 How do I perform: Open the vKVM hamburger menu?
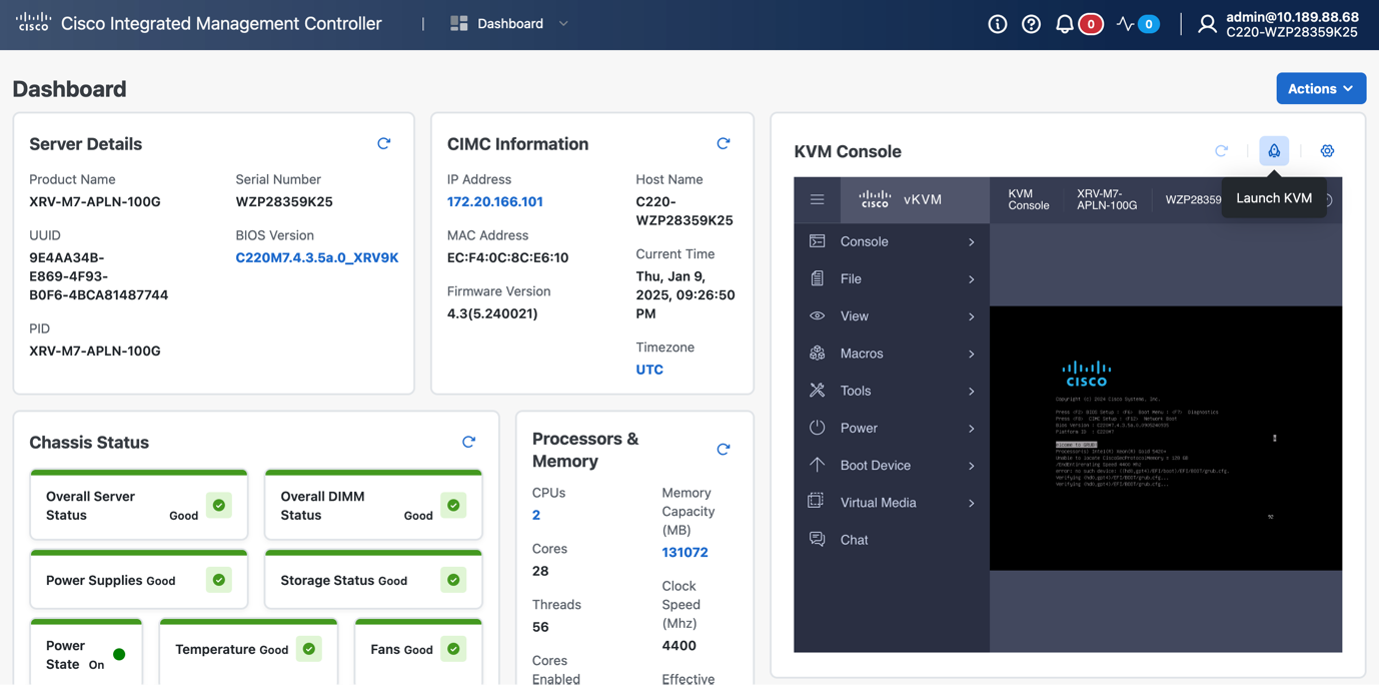click(x=817, y=199)
